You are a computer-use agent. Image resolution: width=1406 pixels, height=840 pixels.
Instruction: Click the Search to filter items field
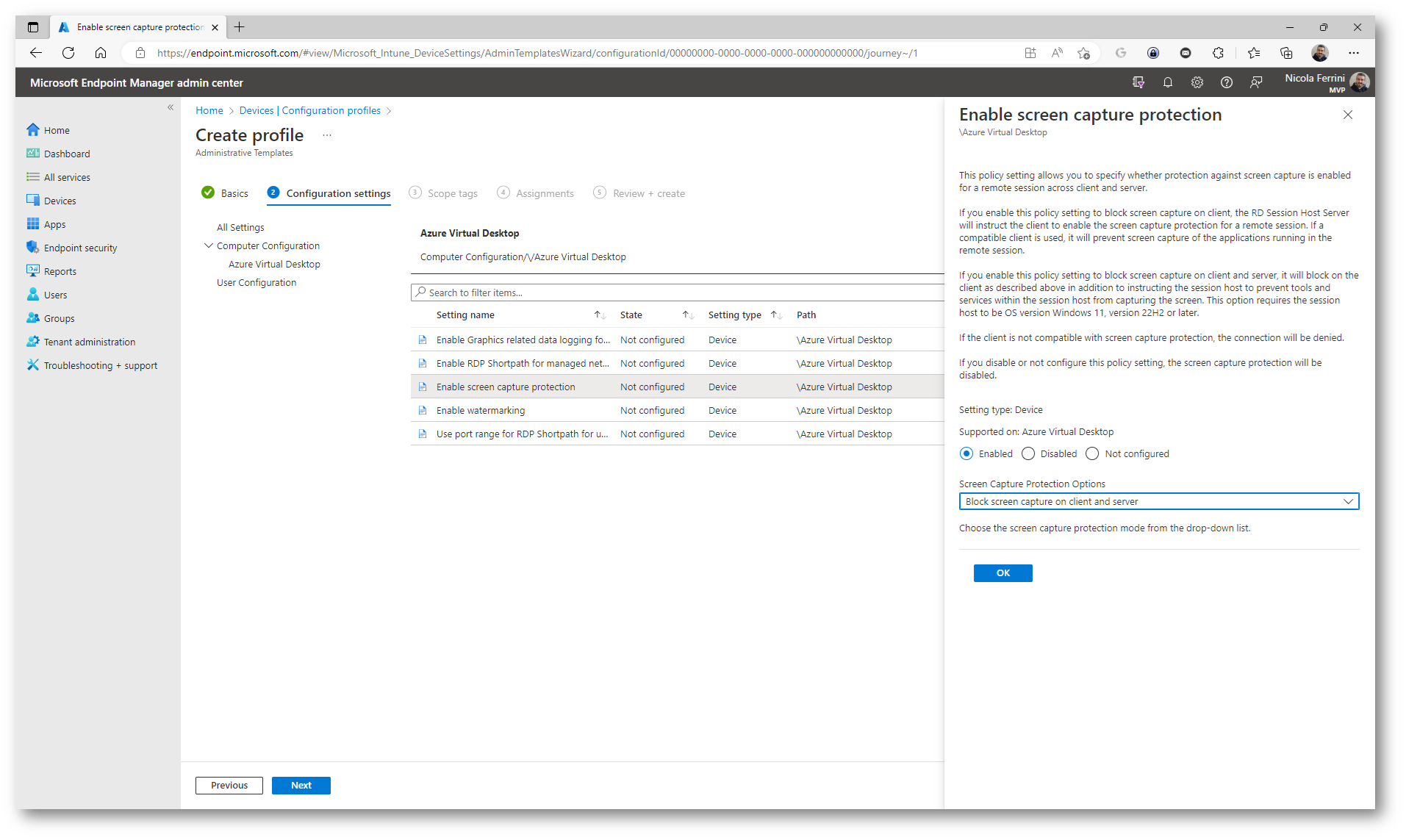tap(677, 292)
